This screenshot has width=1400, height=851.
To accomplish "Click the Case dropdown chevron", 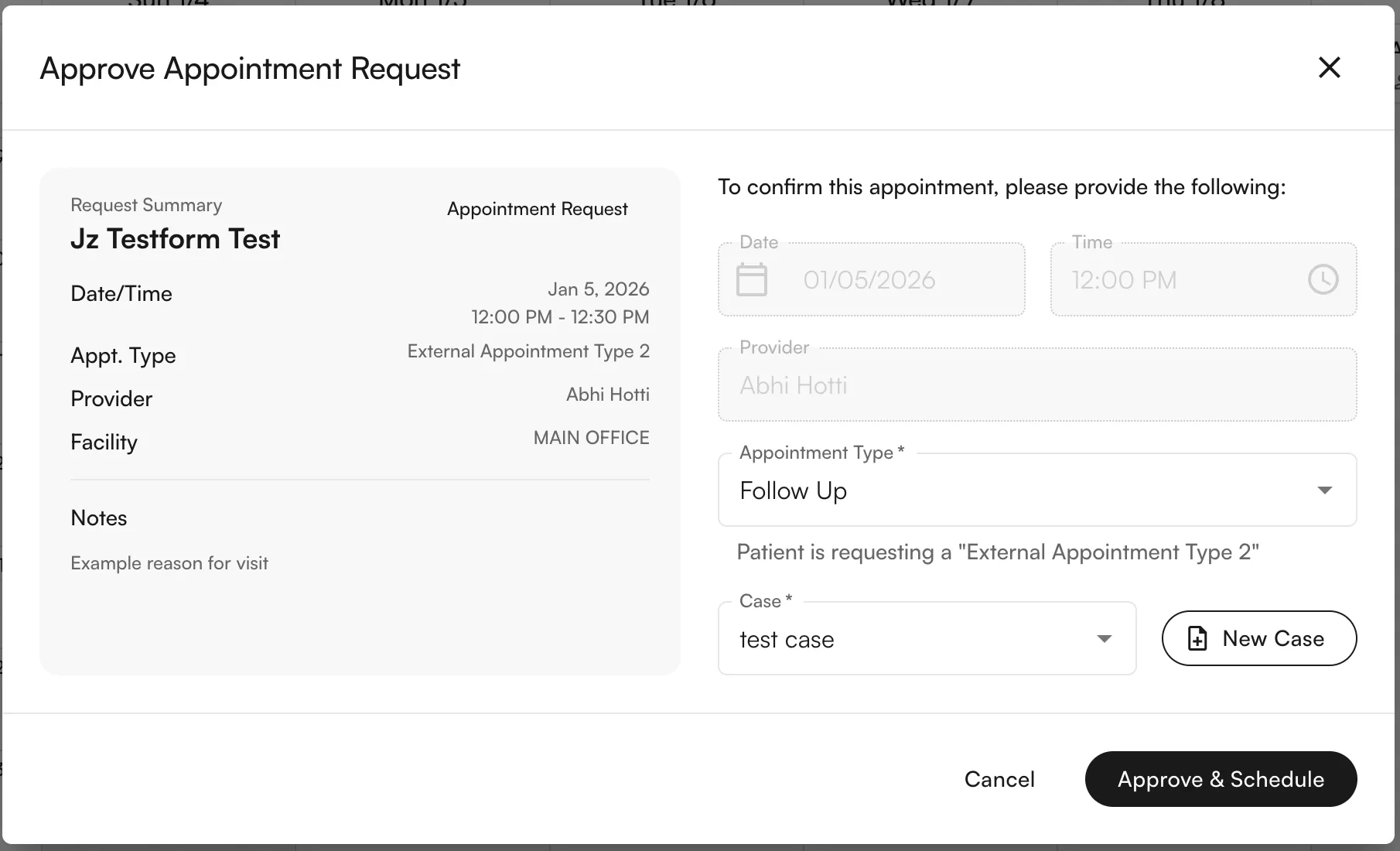I will (1105, 638).
